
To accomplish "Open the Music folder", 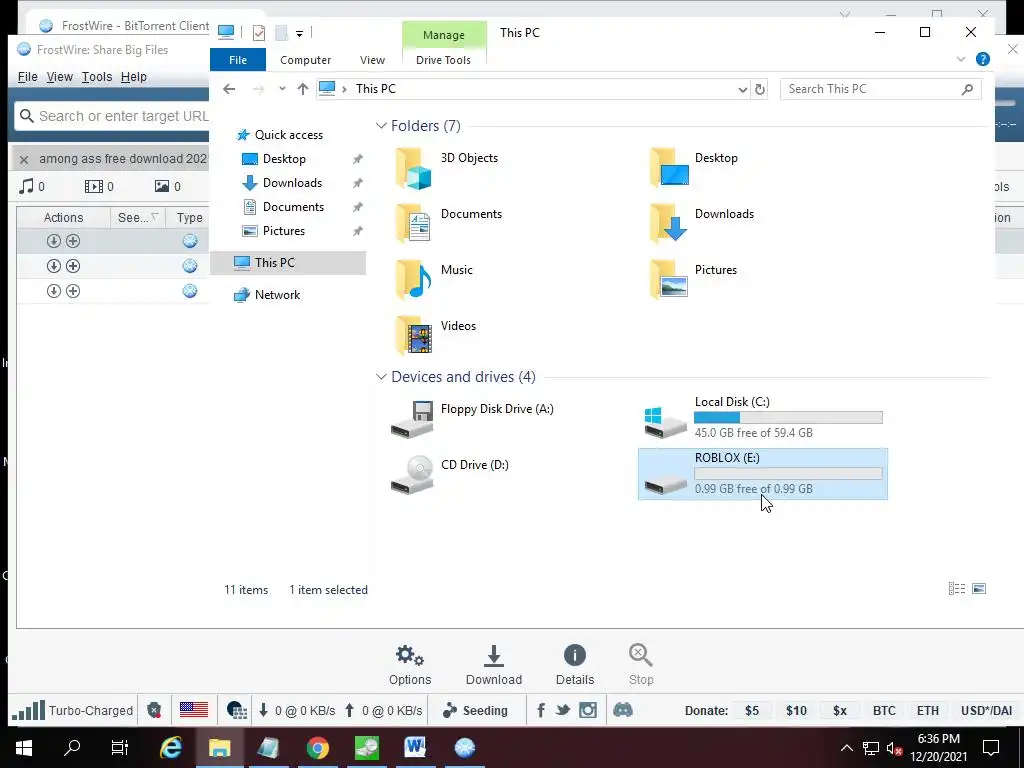I will point(434,280).
